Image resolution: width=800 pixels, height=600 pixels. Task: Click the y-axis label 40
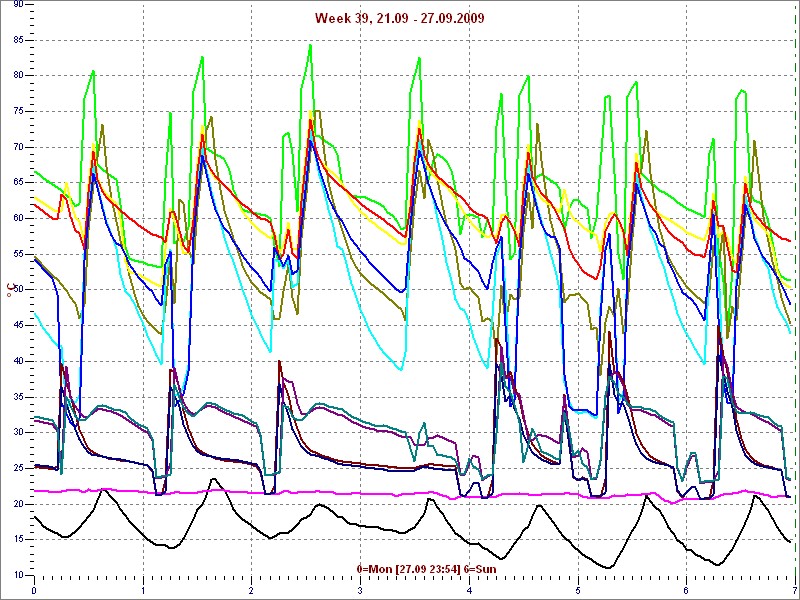pos(17,361)
